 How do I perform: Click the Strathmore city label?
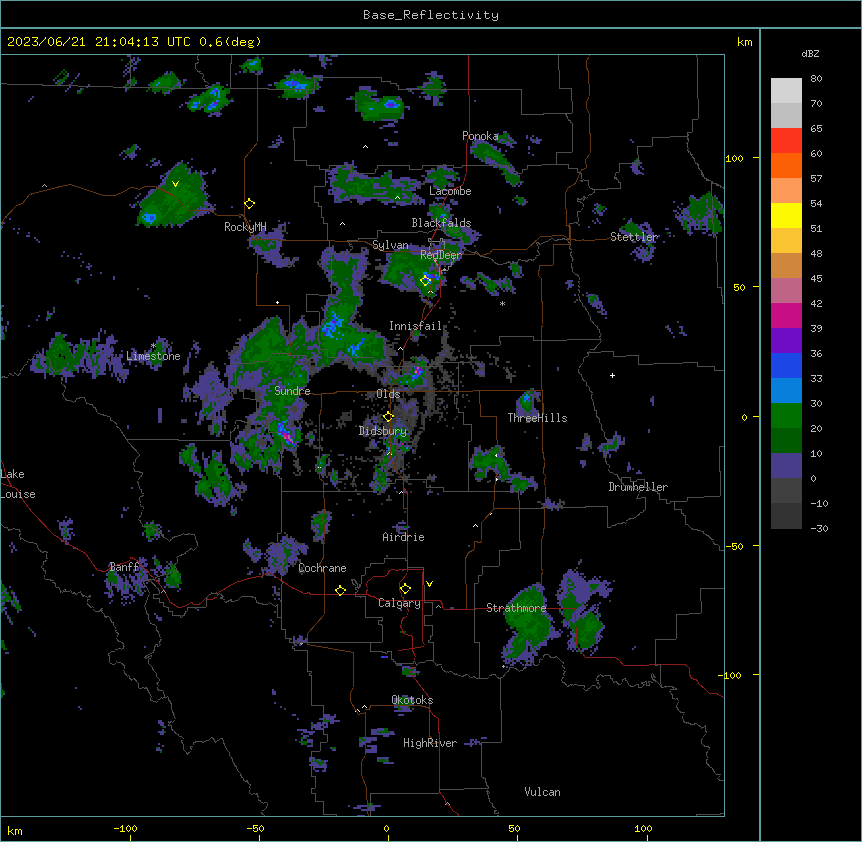coord(516,608)
